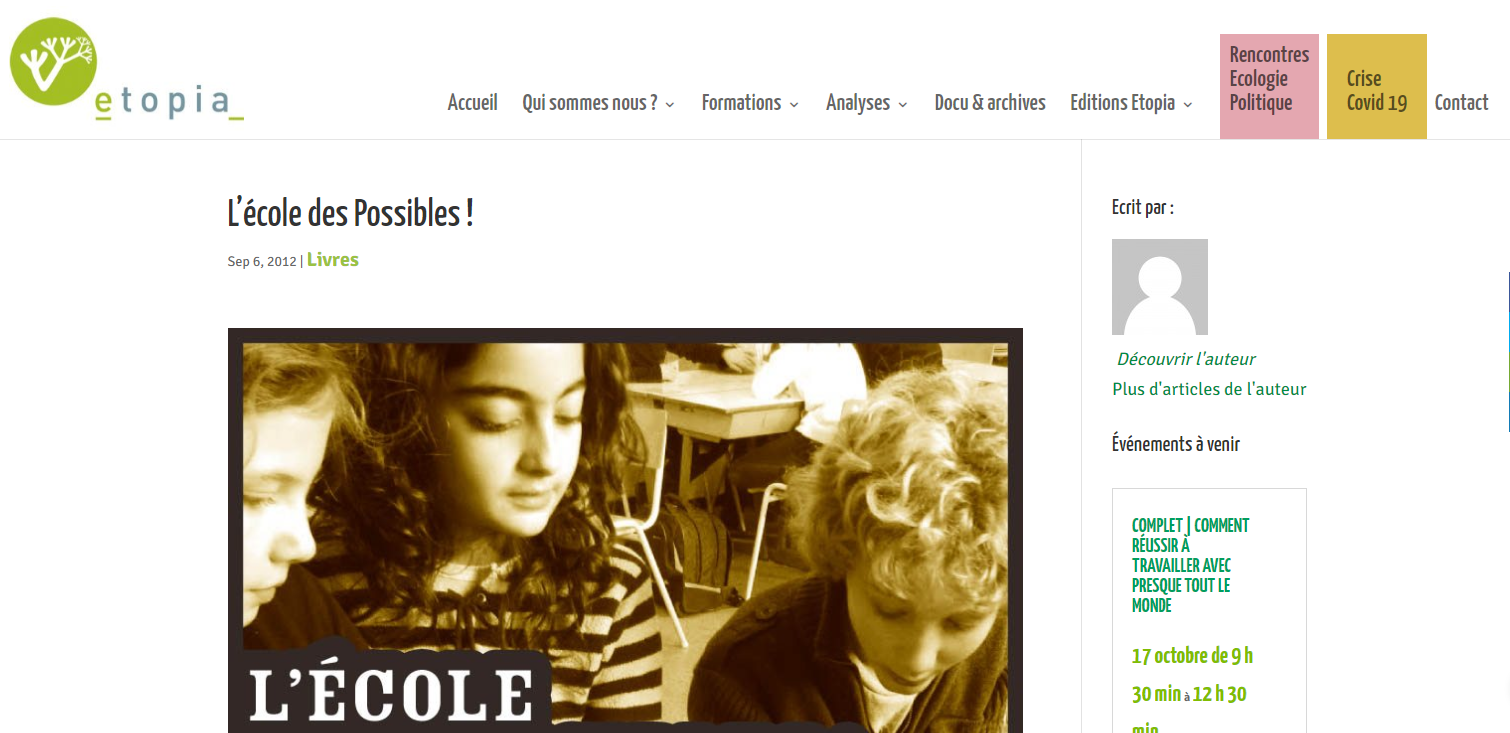1510x733 pixels.
Task: Expand the Formations menu chevron
Action: point(794,104)
